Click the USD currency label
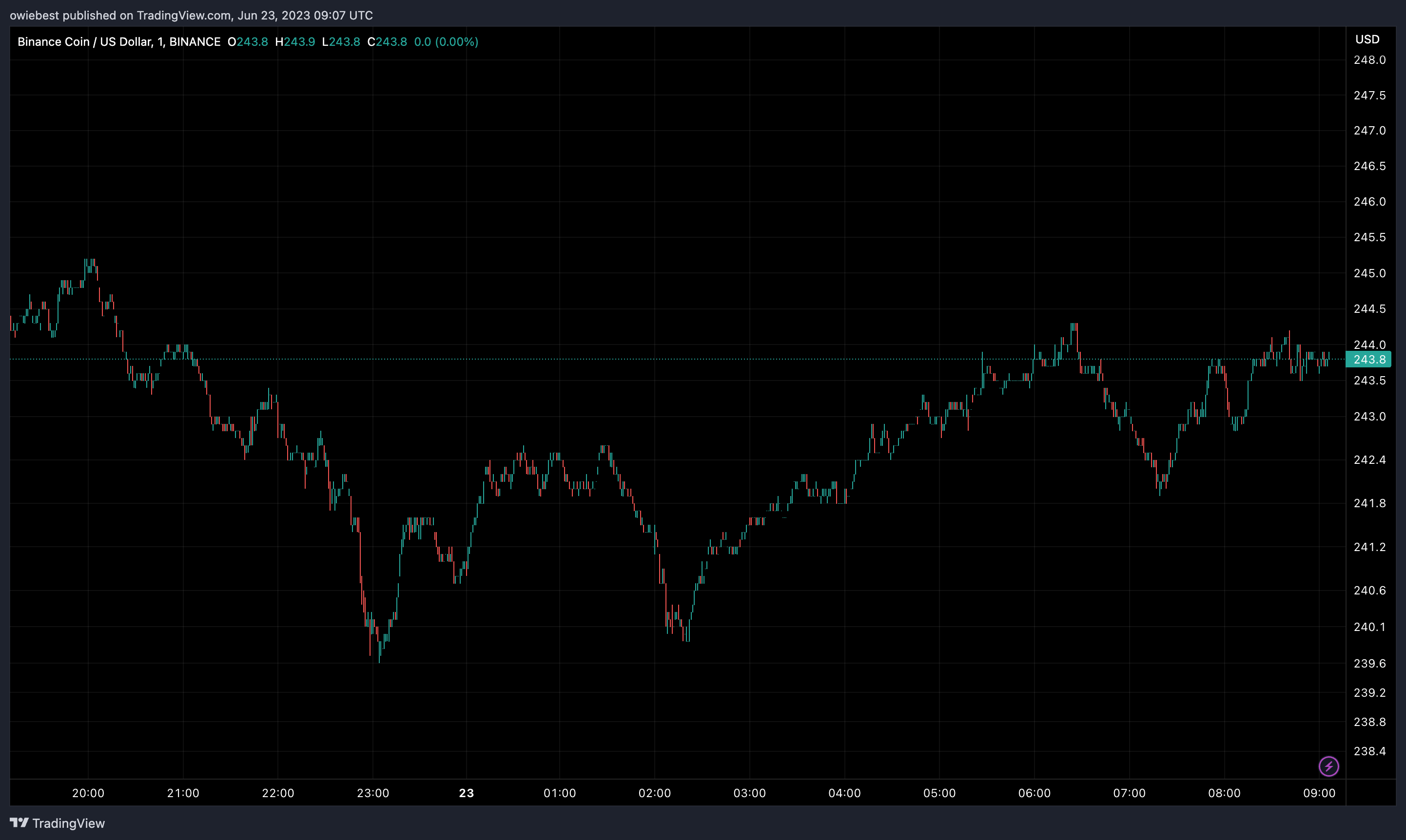The height and width of the screenshot is (840, 1406). 1367,39
